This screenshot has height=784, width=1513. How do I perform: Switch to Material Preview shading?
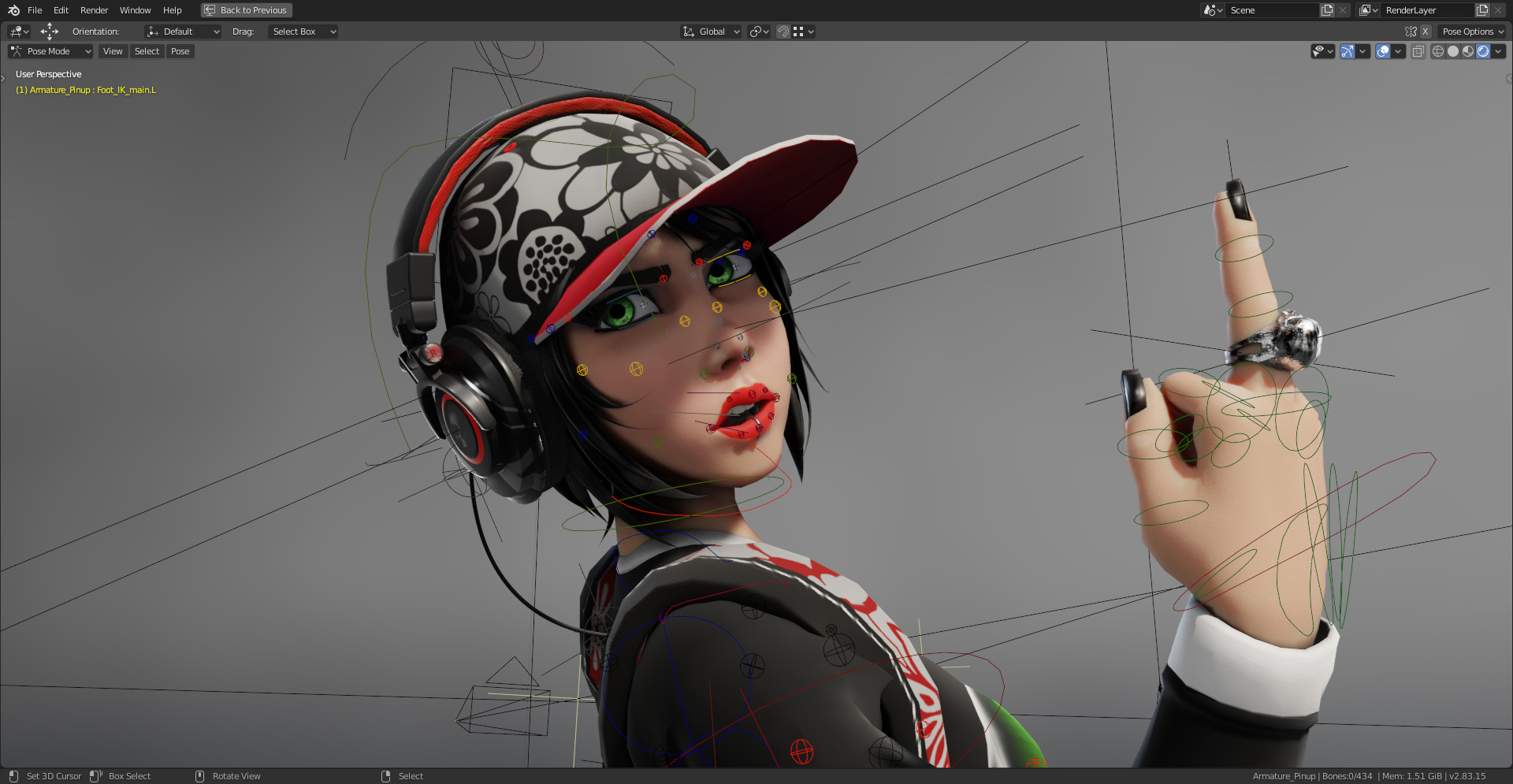pos(1468,51)
